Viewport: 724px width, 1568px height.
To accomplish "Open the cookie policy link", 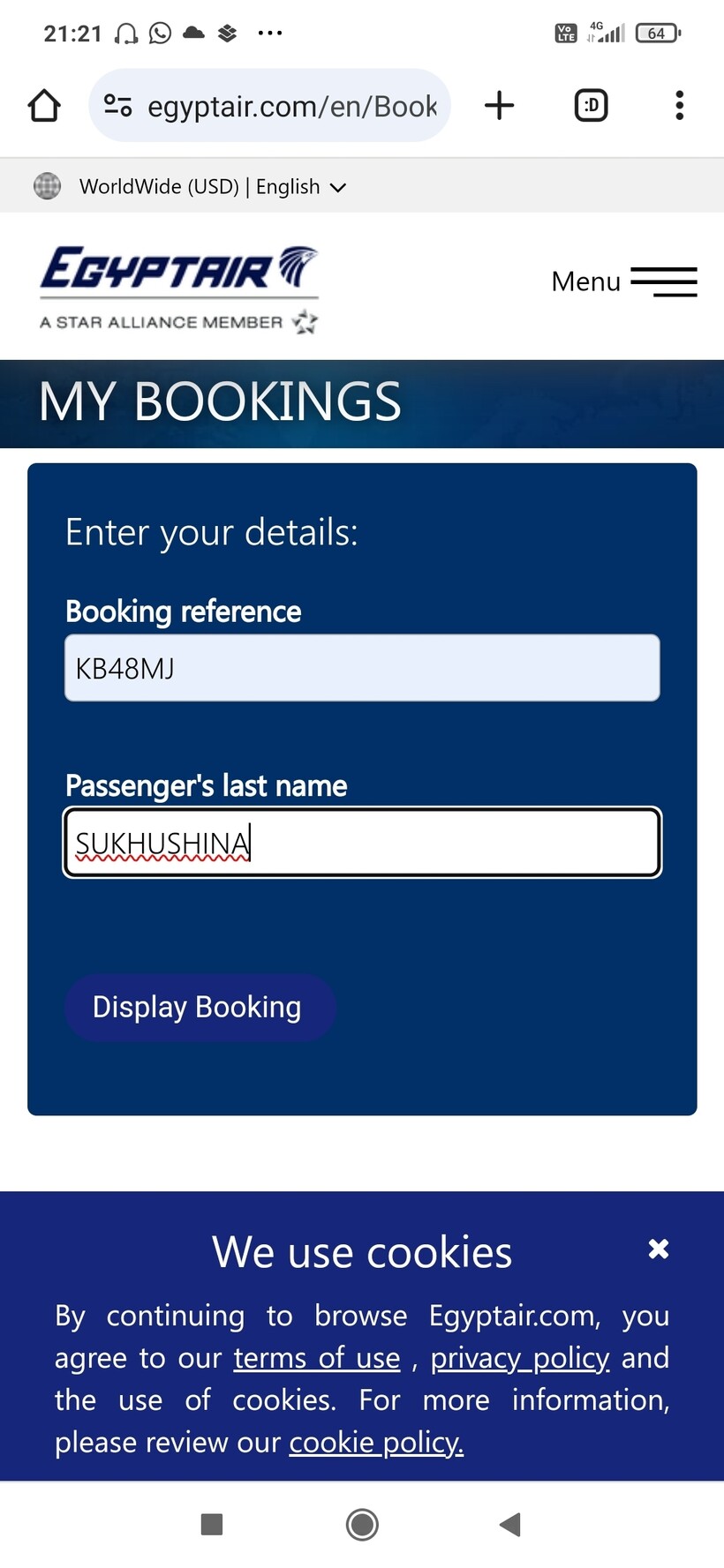I will pyautogui.click(x=376, y=1443).
